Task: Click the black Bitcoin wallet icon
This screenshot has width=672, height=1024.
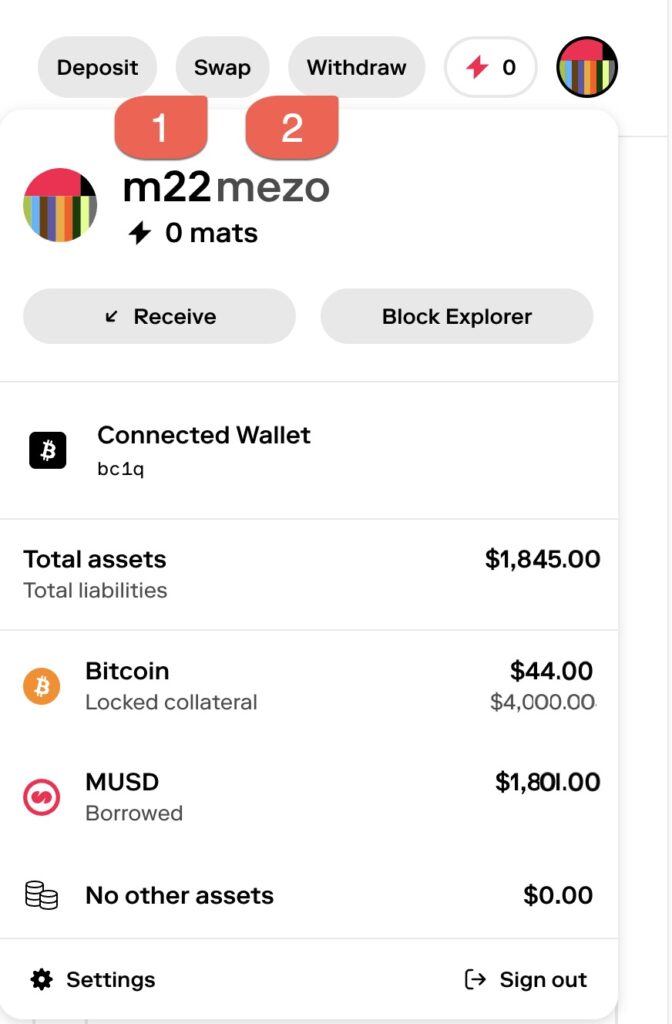Action: click(47, 451)
